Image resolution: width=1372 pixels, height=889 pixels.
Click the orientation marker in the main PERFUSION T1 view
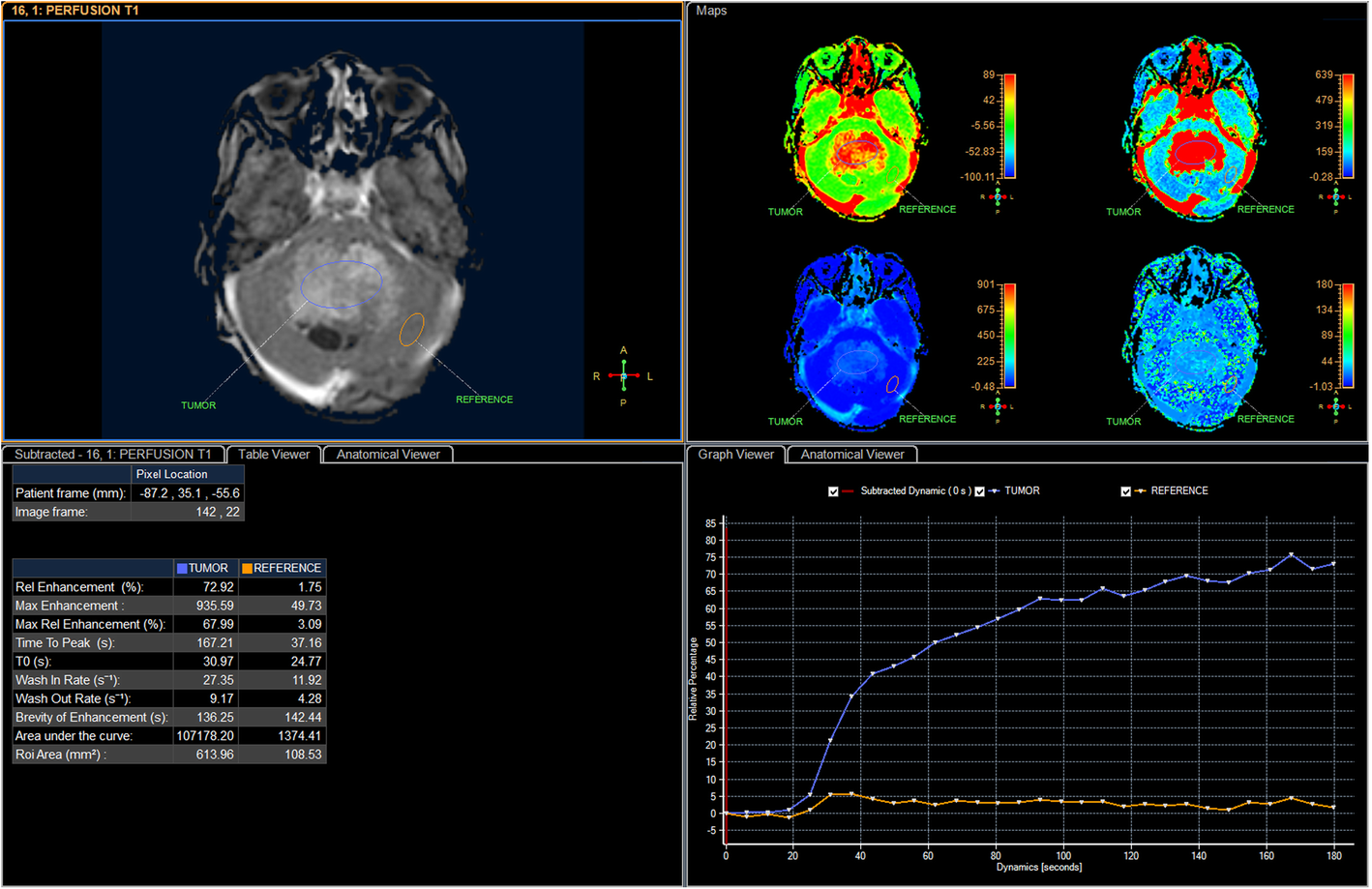[623, 375]
